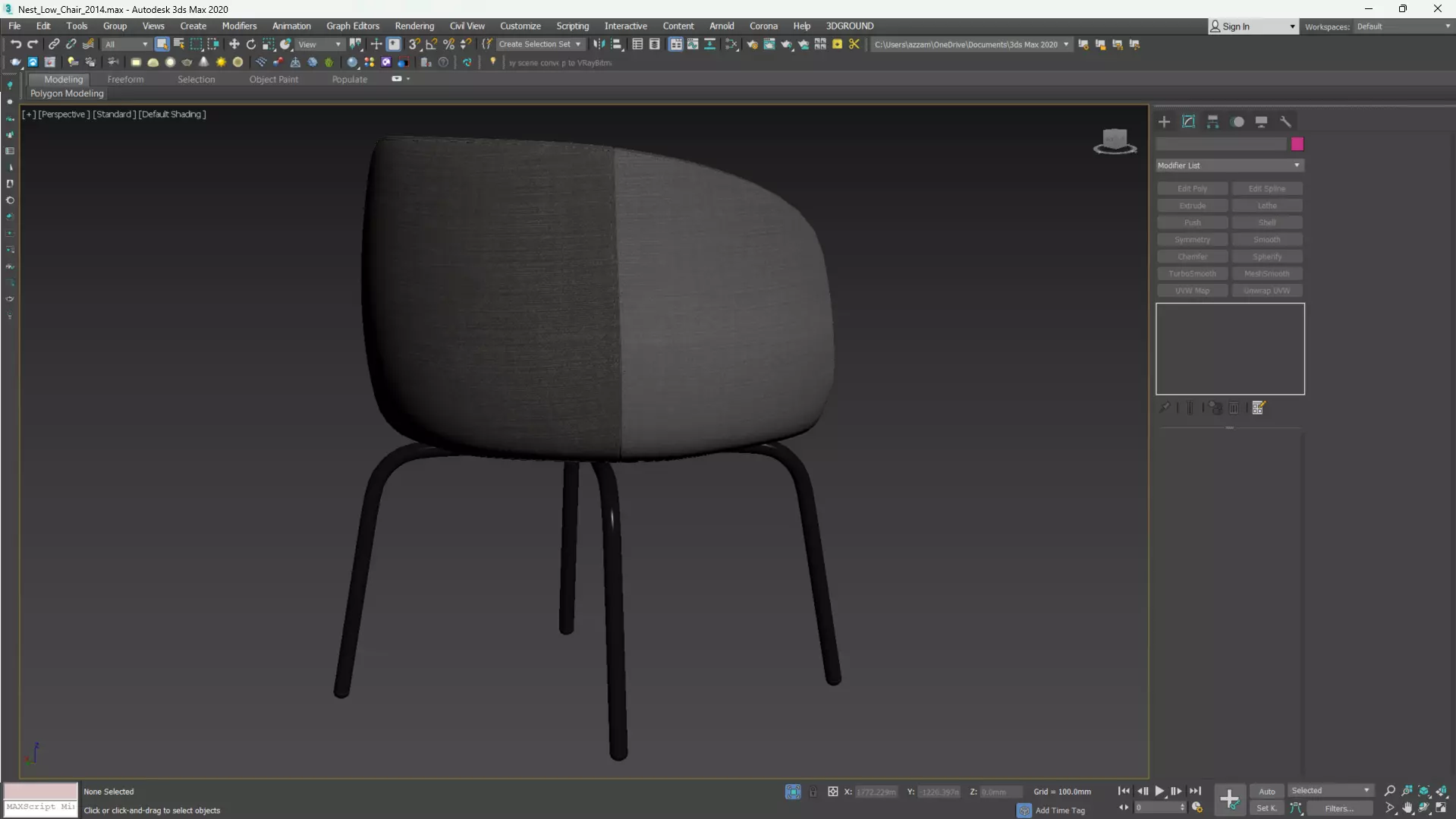Click the object name input field

[1221, 144]
